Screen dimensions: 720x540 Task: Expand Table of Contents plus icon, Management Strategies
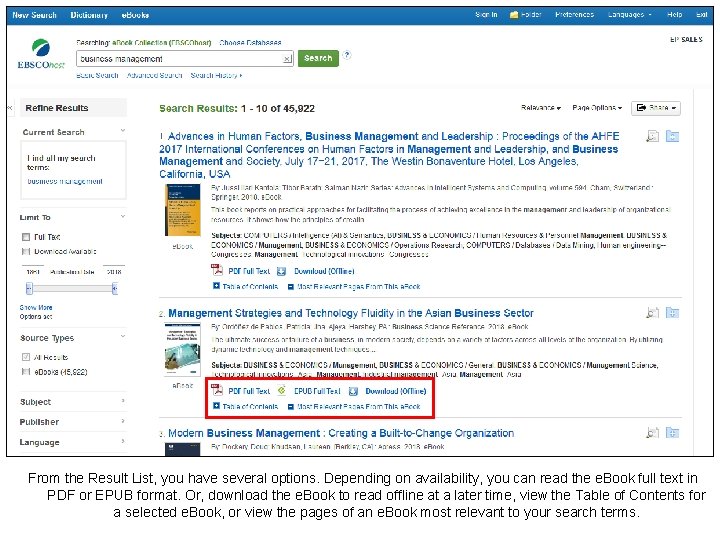[x=216, y=406]
